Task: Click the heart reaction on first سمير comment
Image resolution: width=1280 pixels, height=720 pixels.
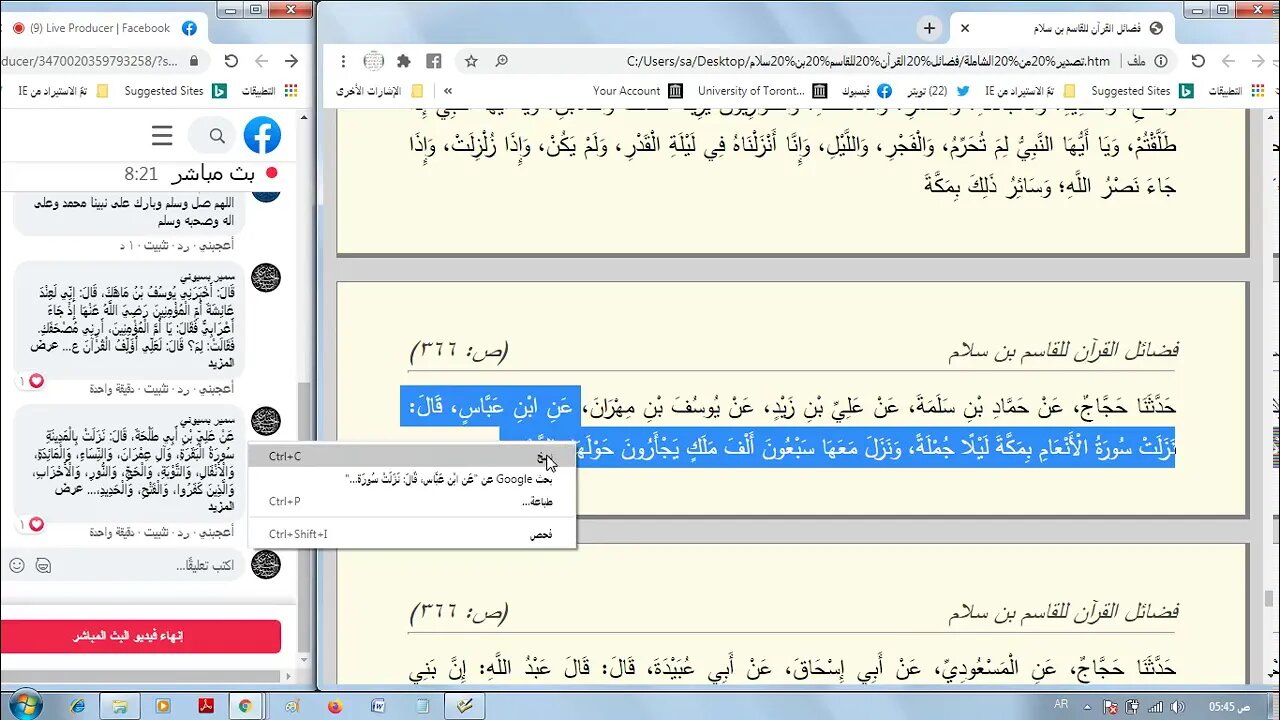Action: coord(35,381)
